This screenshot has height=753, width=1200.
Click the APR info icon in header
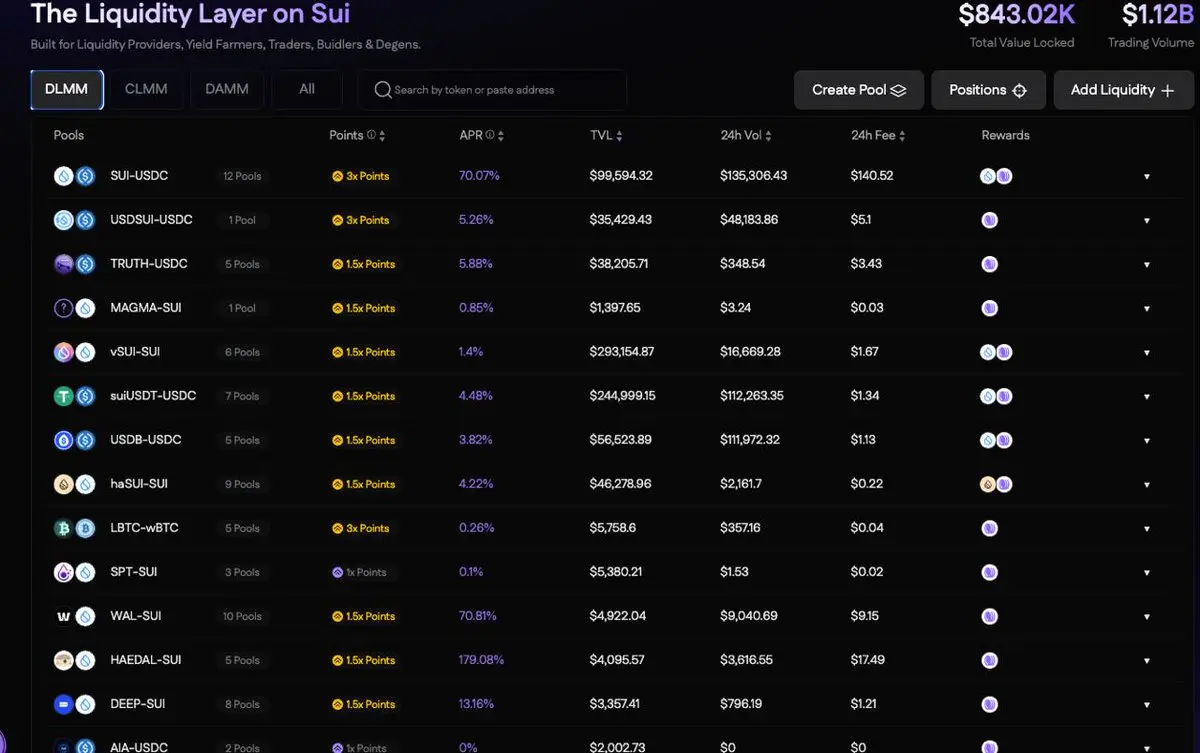tap(490, 135)
